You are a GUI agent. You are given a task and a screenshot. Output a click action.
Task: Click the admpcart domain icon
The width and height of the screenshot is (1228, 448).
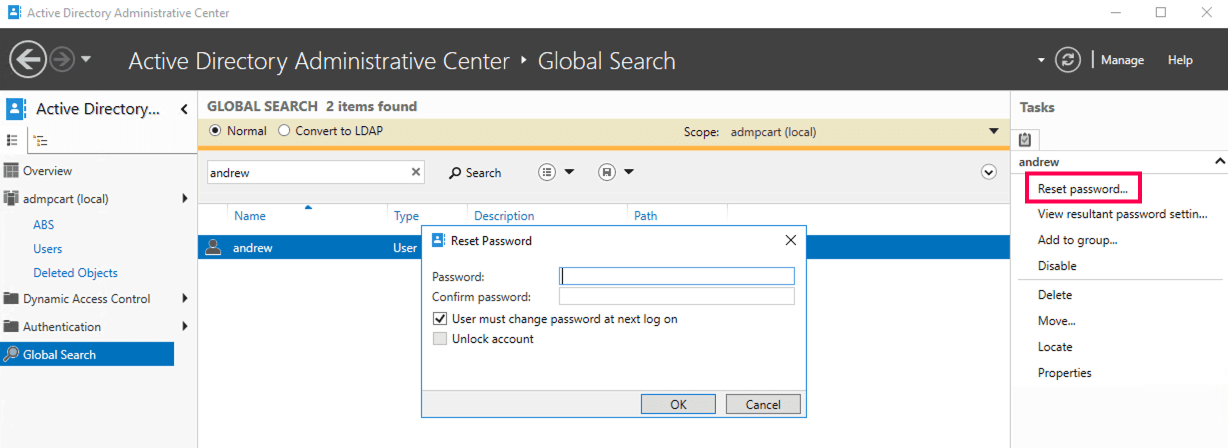click(11, 199)
